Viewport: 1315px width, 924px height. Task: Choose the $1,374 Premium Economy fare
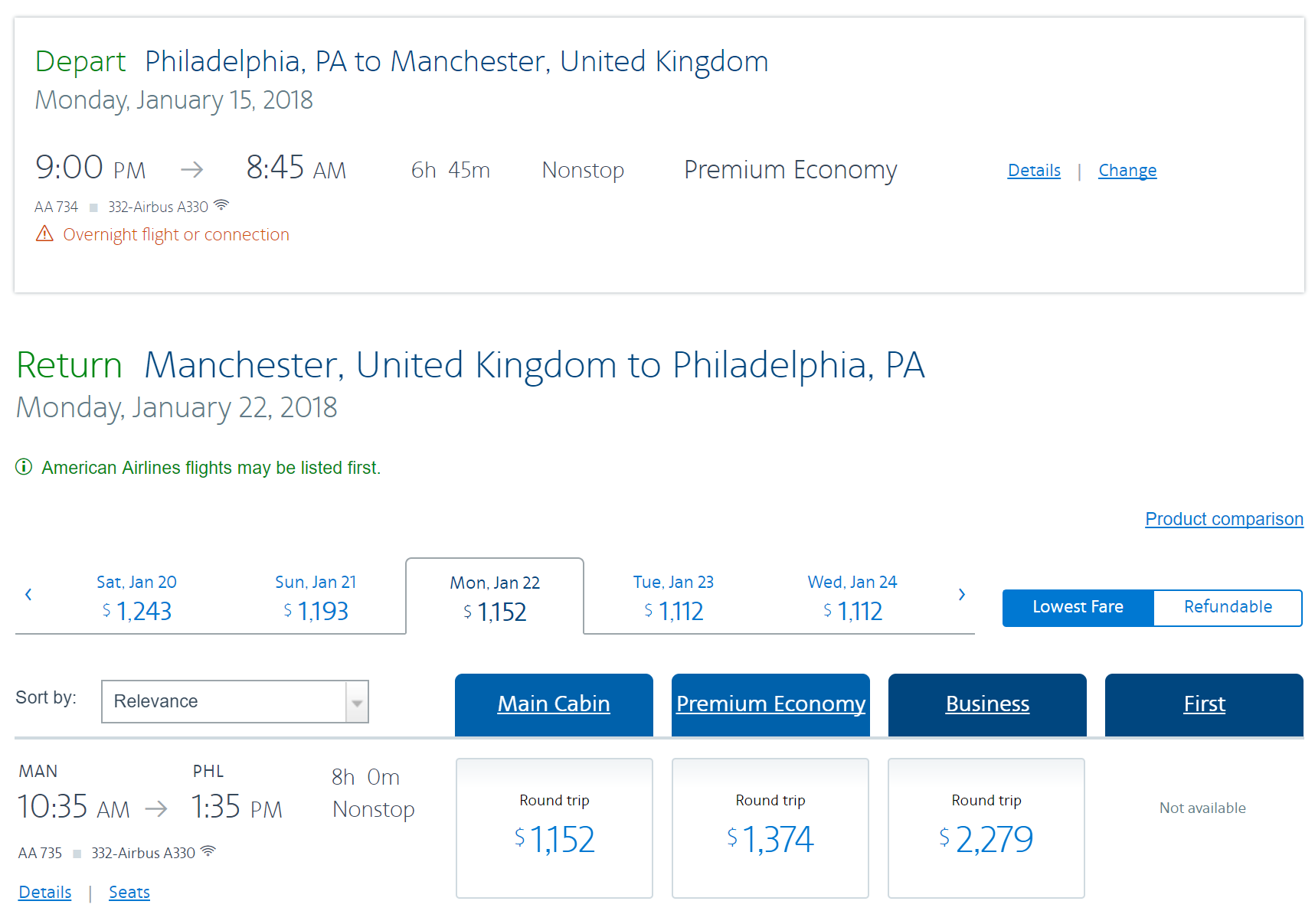tap(770, 828)
